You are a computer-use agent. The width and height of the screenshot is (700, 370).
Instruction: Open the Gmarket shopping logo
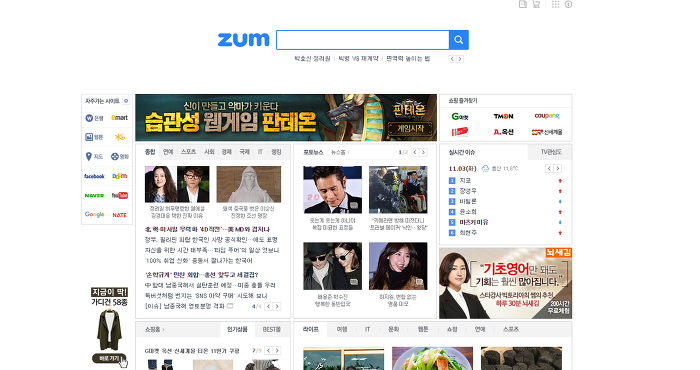pos(460,116)
